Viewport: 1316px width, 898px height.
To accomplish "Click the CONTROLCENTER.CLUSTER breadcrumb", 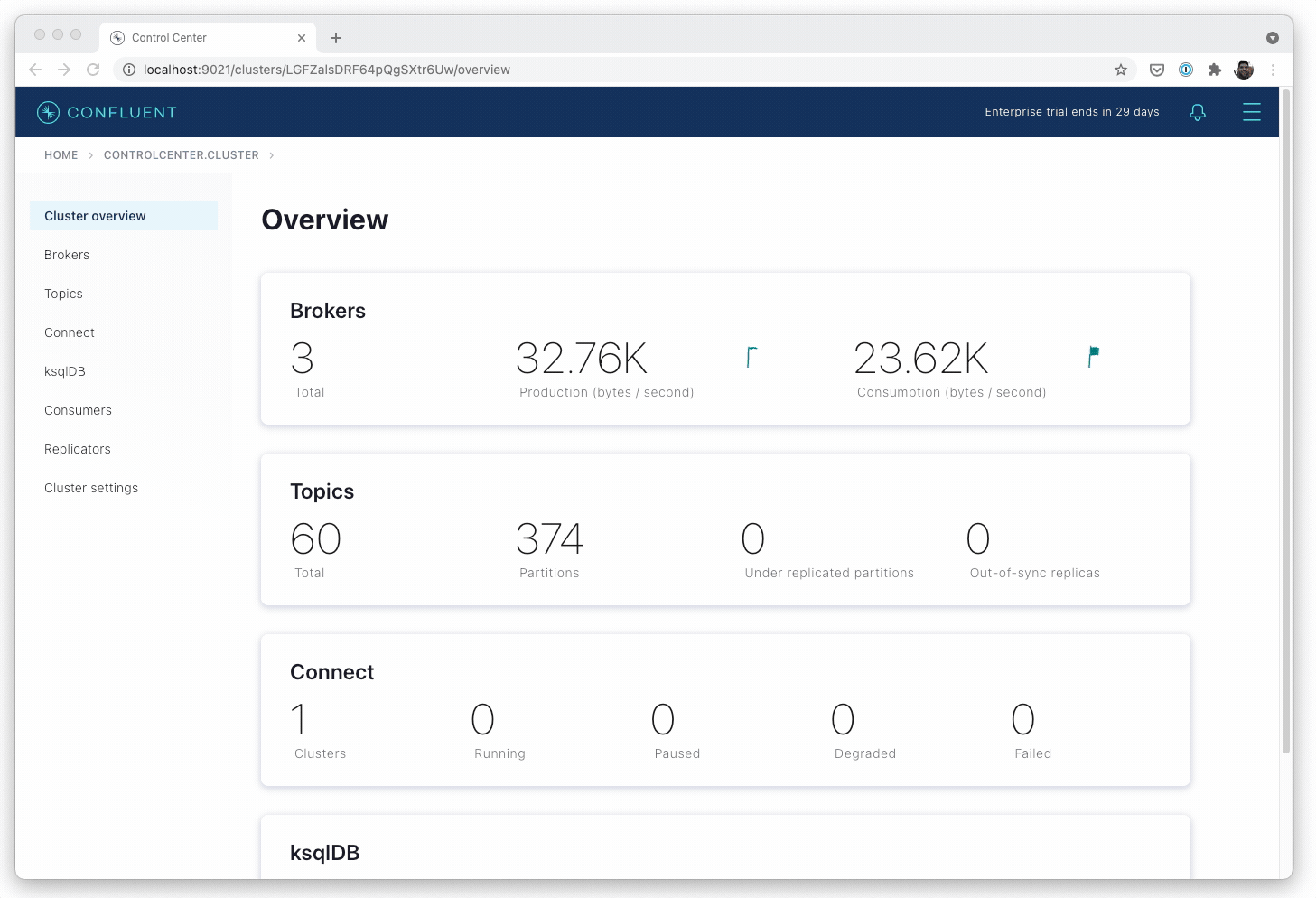I will pyautogui.click(x=181, y=155).
